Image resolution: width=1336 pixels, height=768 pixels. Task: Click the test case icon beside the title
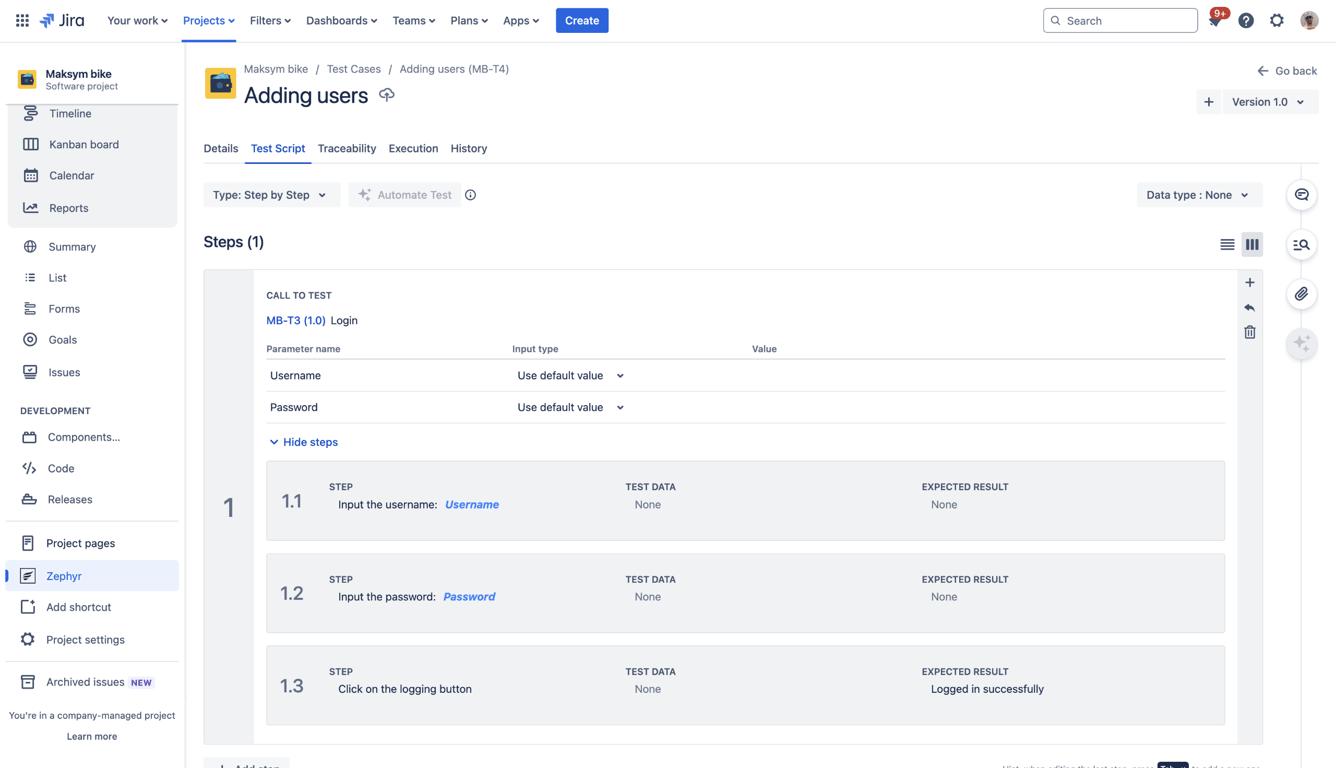click(x=220, y=83)
